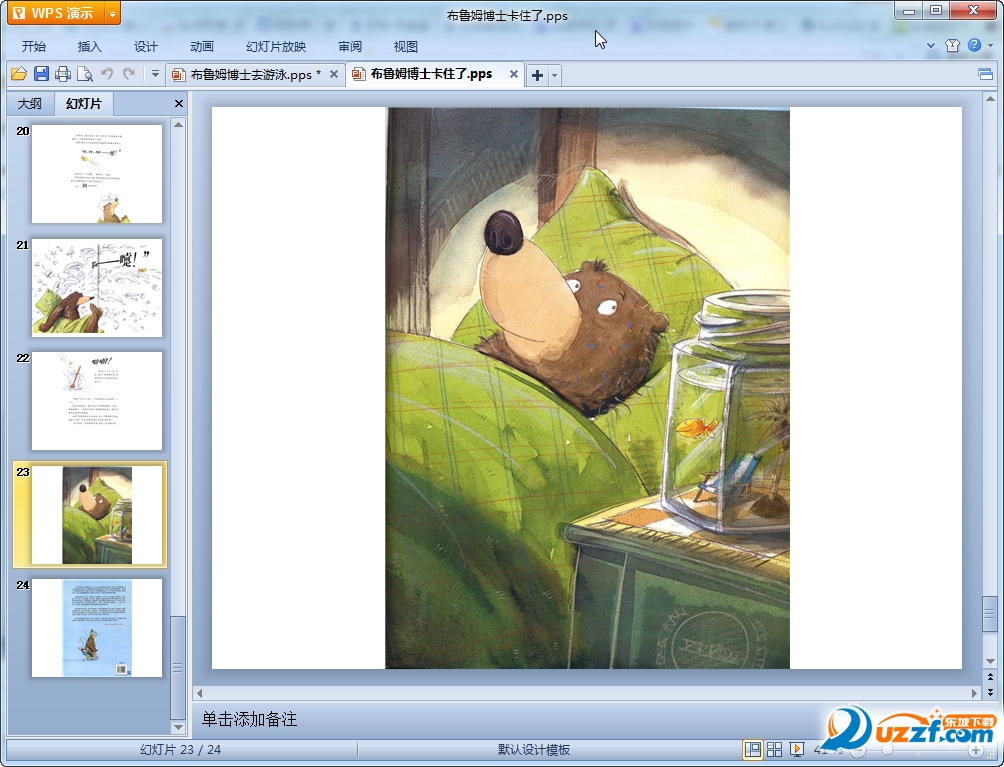Create a new document with the plus button

[537, 75]
